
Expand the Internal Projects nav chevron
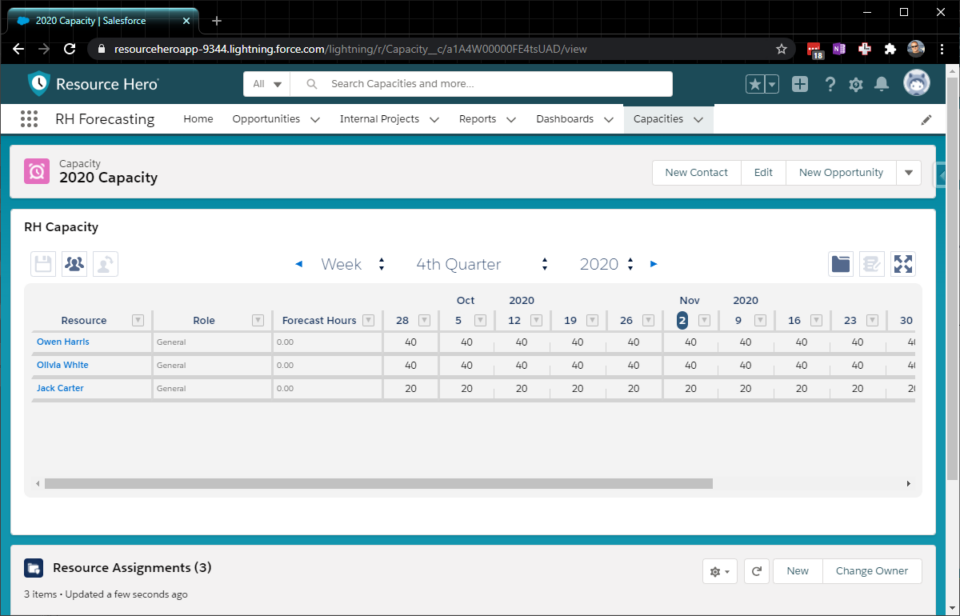point(434,120)
